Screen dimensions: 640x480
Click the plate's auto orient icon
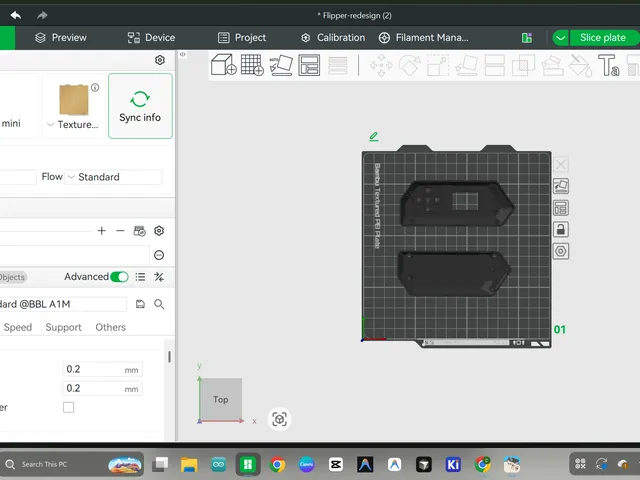click(561, 186)
